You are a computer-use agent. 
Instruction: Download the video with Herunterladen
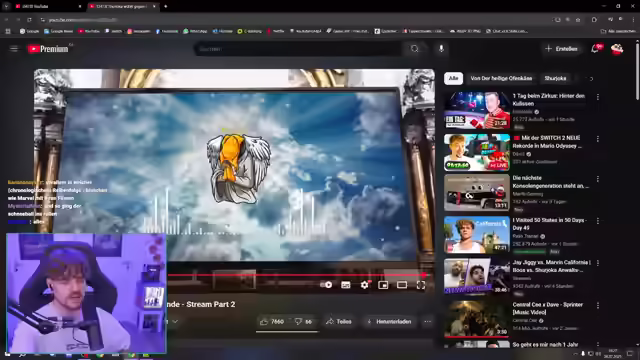389,322
